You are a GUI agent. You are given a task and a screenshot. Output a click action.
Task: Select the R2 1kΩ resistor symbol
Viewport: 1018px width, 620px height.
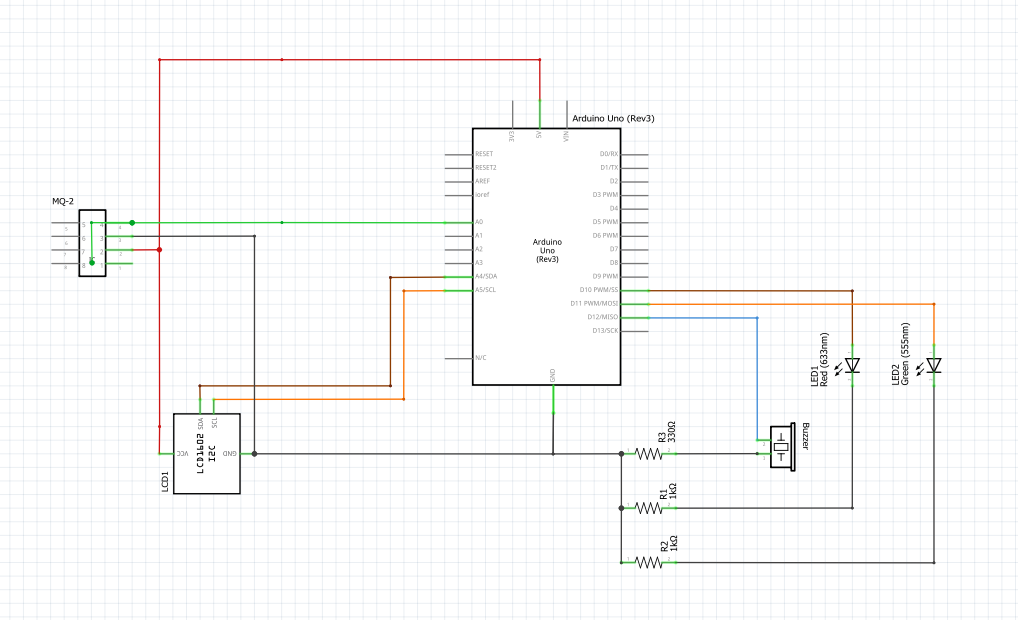(649, 562)
